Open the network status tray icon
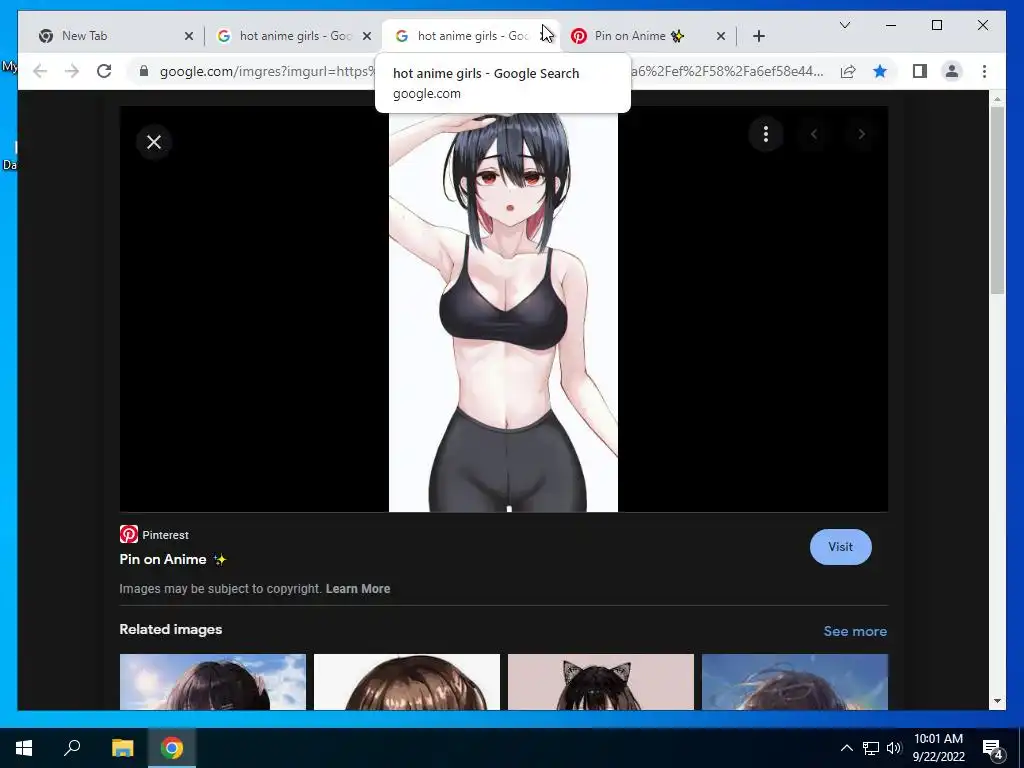This screenshot has width=1024, height=768. coord(871,748)
